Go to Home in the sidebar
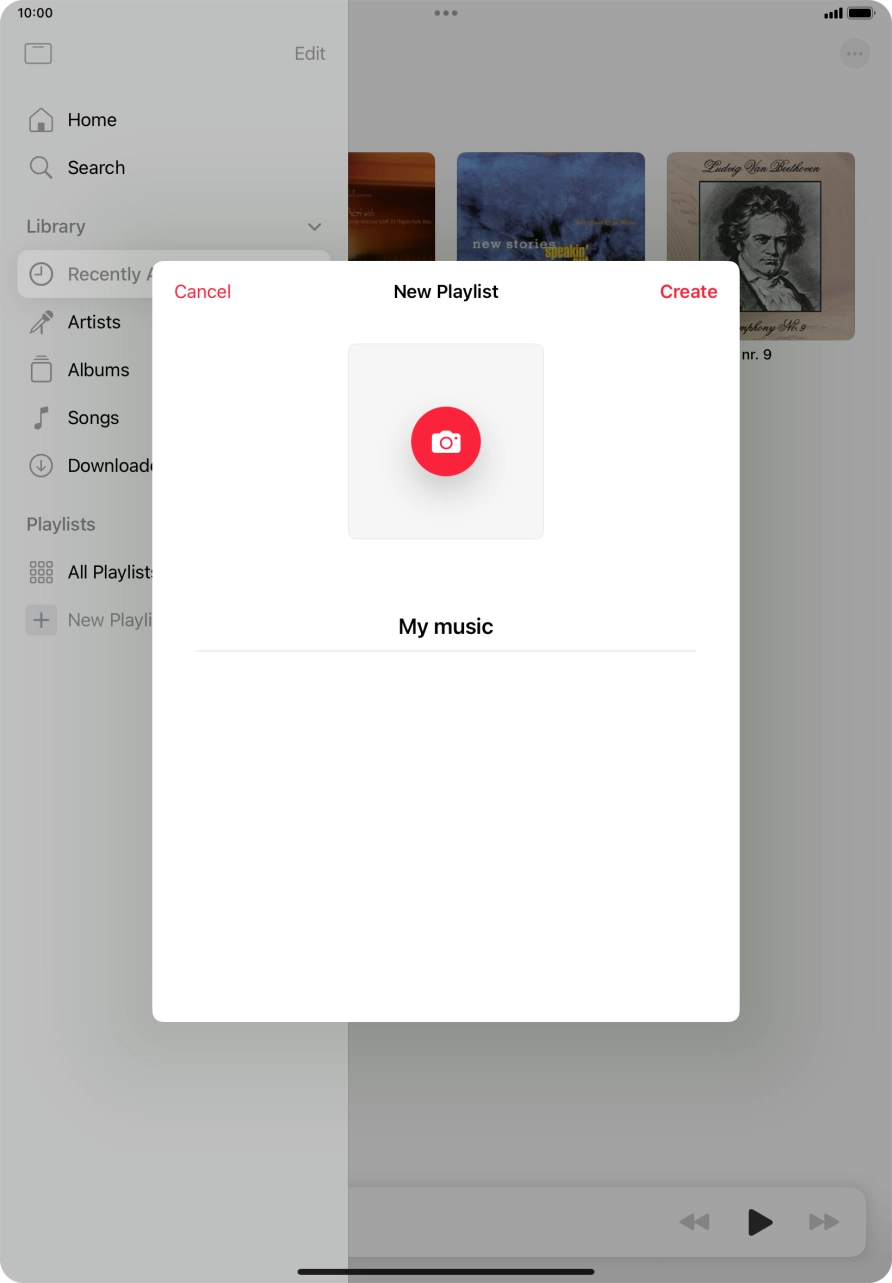Screen dimensions: 892x1283 tap(91, 120)
